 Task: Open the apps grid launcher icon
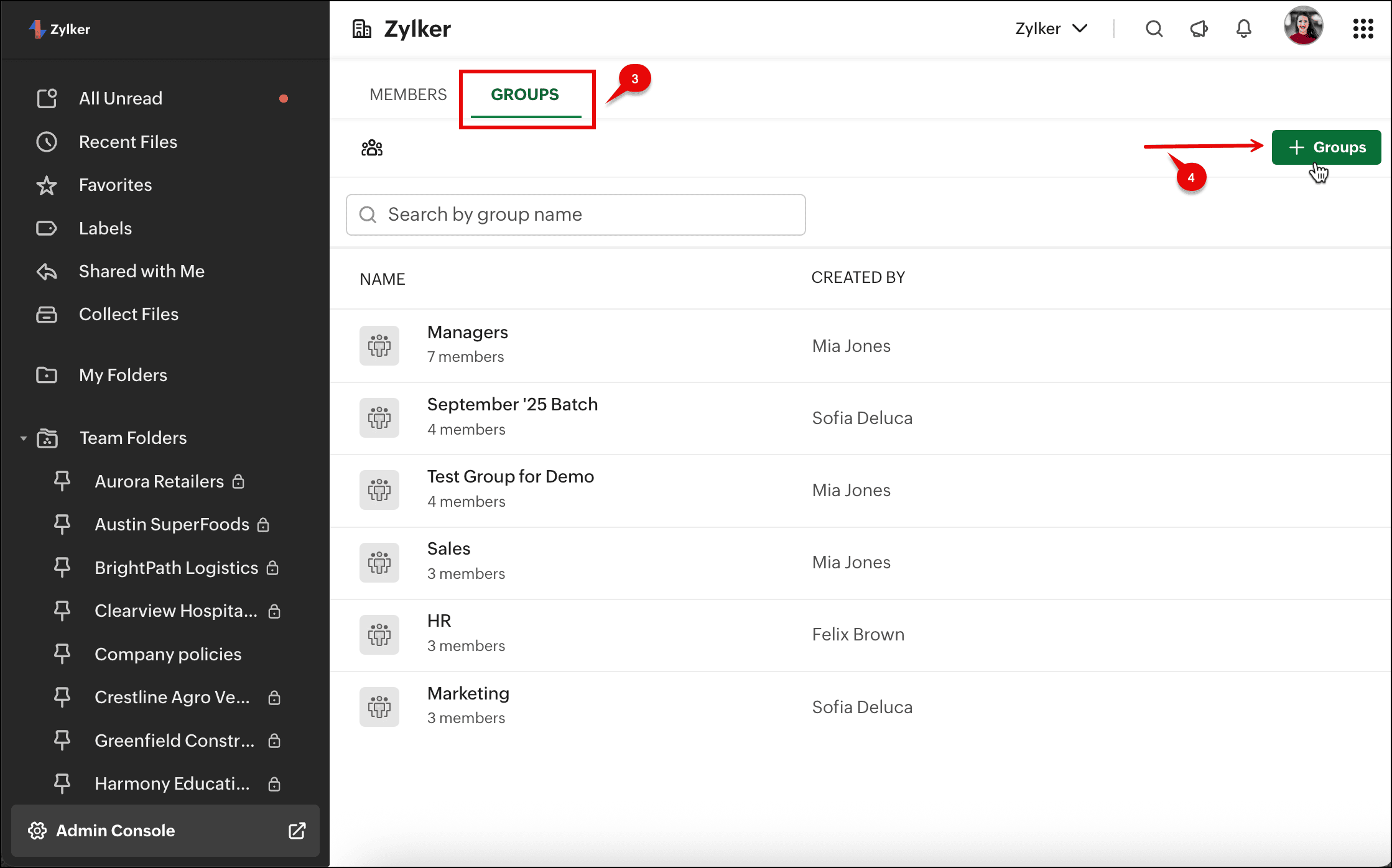point(1363,29)
